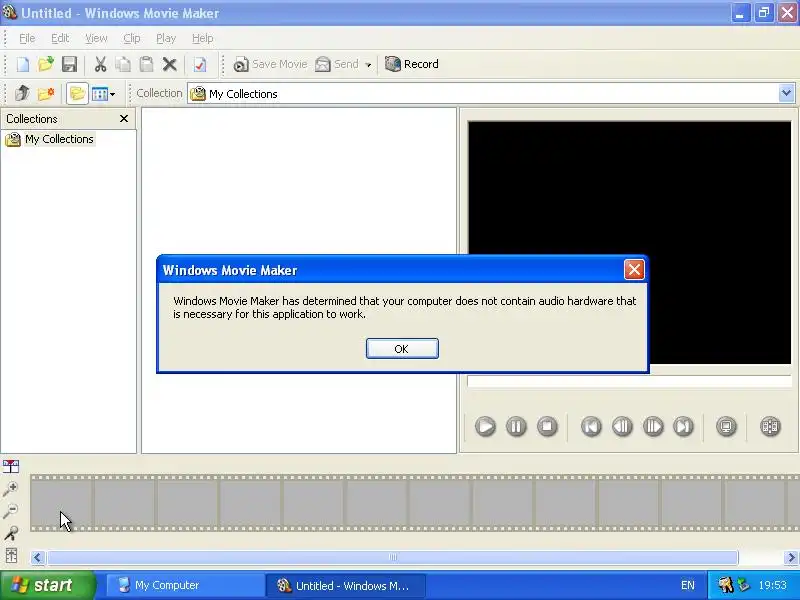The height and width of the screenshot is (600, 800).
Task: Close the Collections pane
Action: click(x=123, y=118)
